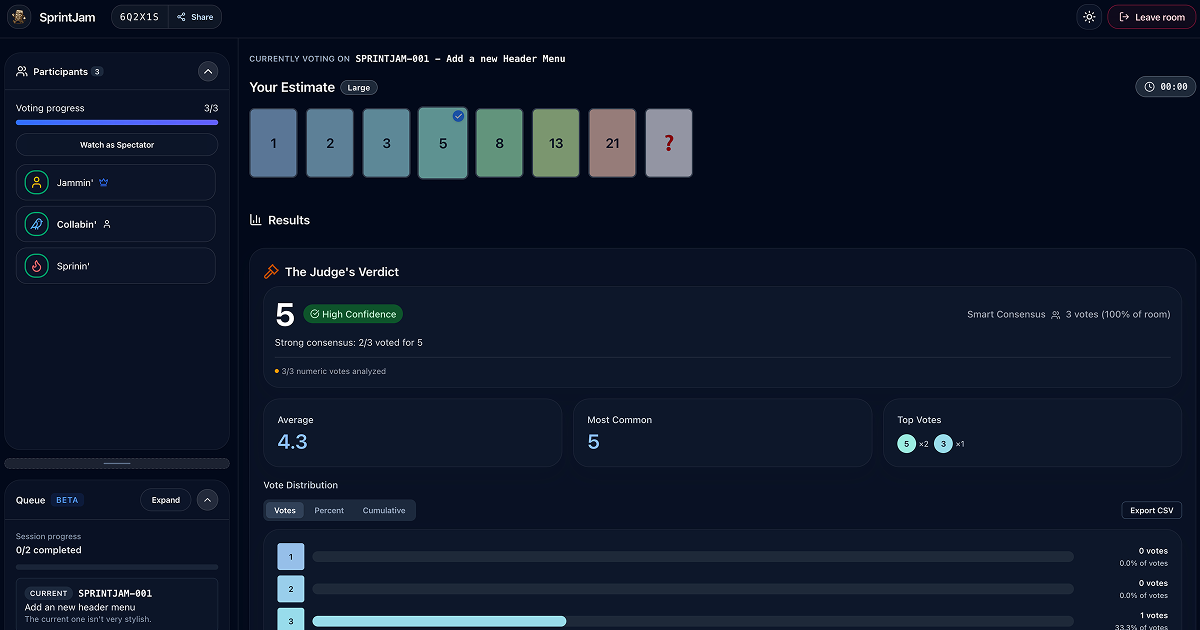Viewport: 1200px width, 630px height.
Task: Select the question mark estimate card
Action: [669, 143]
